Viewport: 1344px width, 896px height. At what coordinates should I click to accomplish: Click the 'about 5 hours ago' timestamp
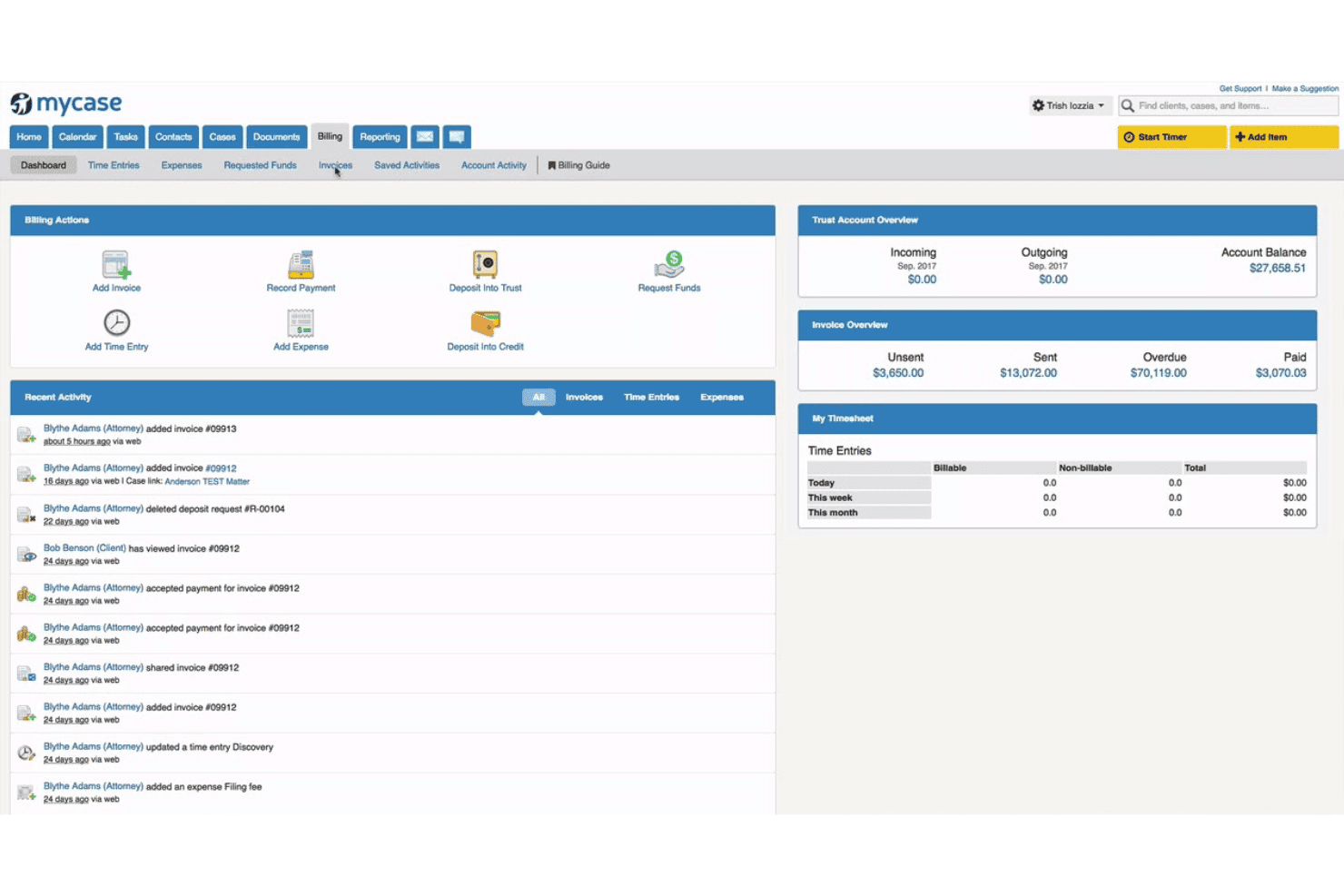coord(77,442)
